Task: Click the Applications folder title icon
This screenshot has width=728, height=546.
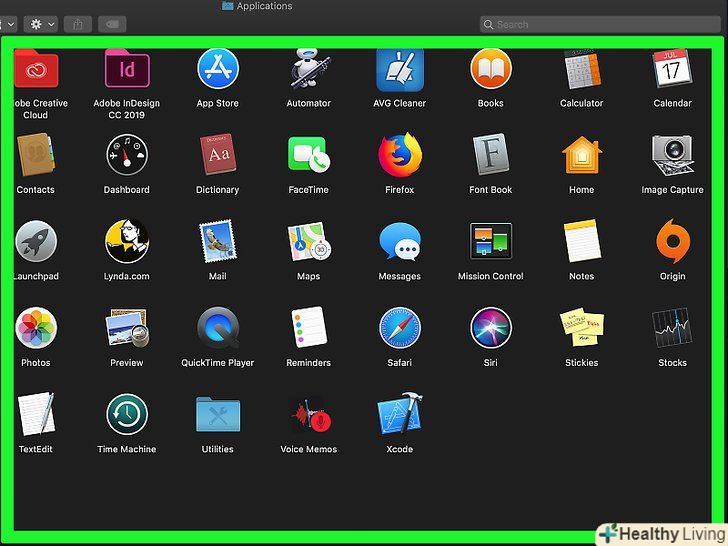Action: [x=227, y=6]
